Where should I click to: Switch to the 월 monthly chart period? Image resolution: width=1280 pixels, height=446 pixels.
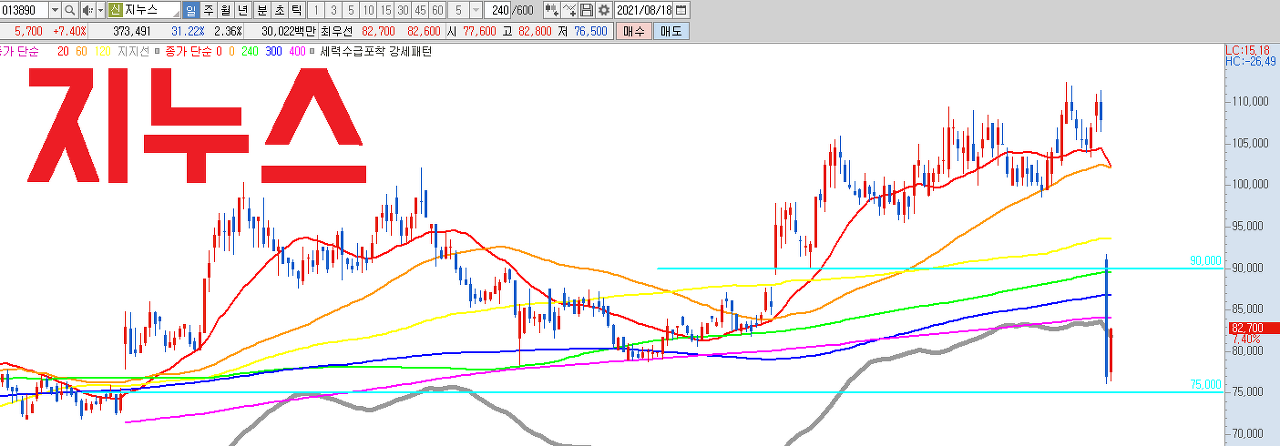pyautogui.click(x=225, y=10)
